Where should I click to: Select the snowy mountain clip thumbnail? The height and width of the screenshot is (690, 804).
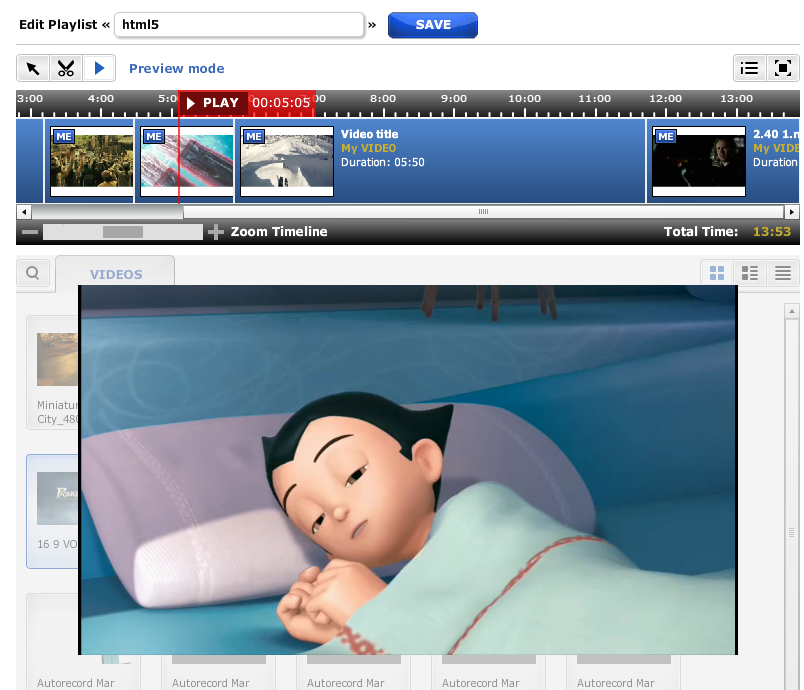click(x=287, y=161)
